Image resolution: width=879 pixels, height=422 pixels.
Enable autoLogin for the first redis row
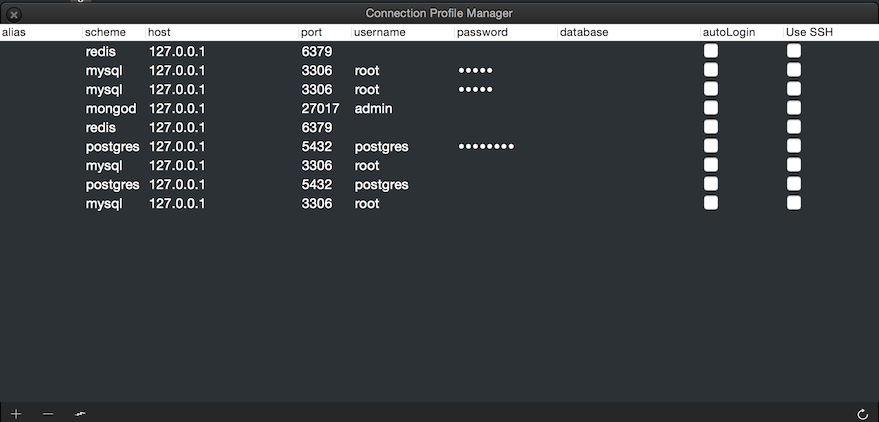(711, 51)
